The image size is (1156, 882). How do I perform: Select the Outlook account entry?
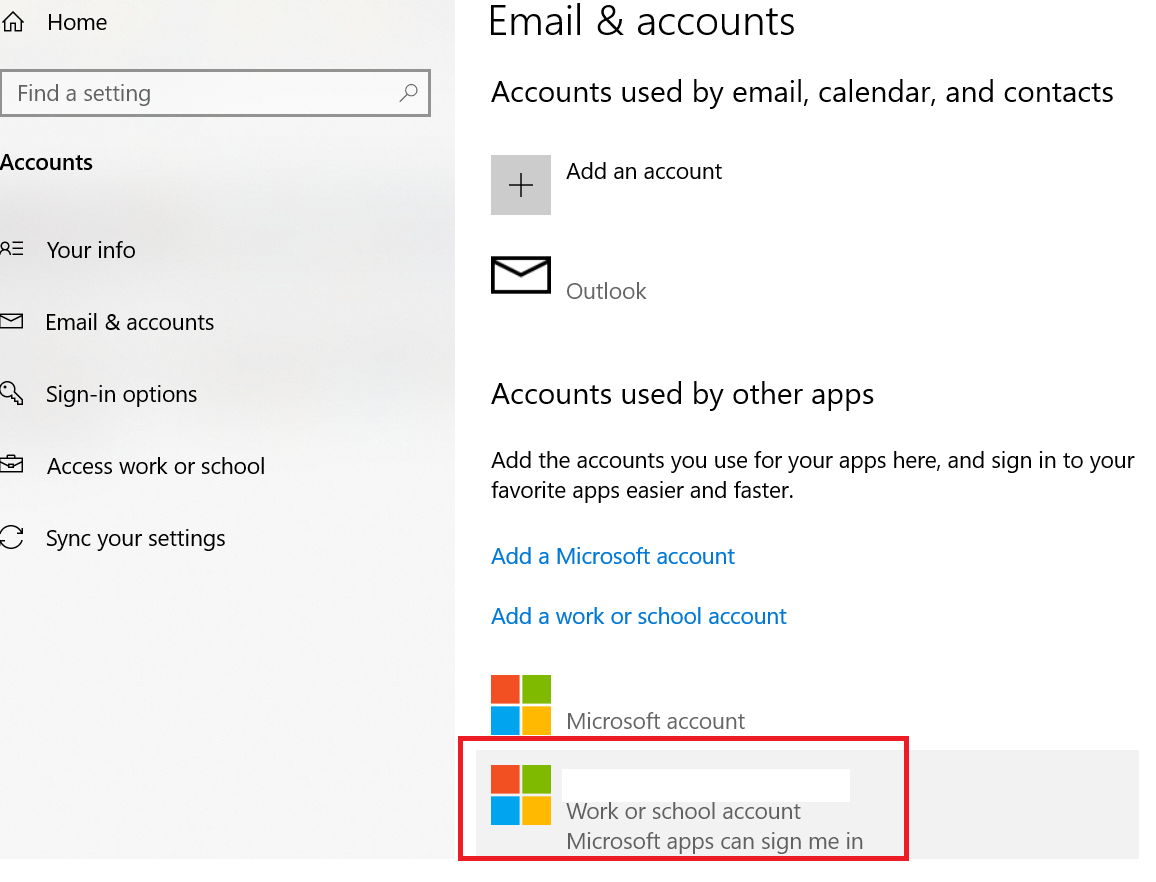(606, 291)
